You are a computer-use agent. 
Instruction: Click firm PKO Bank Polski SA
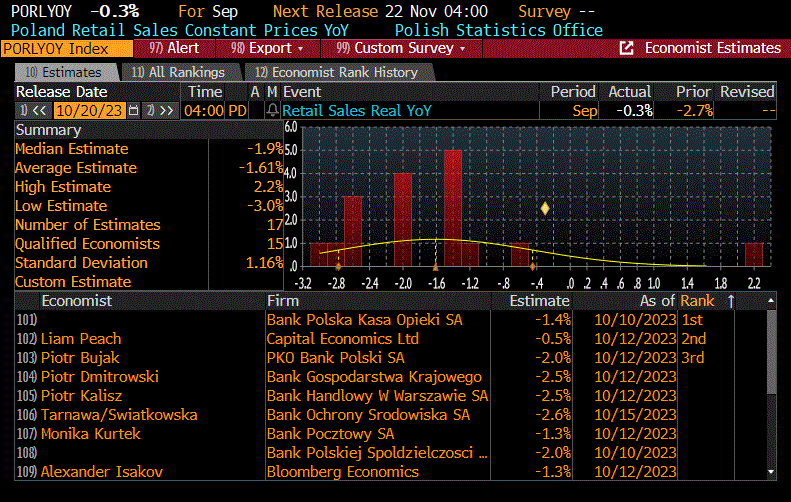[335, 358]
